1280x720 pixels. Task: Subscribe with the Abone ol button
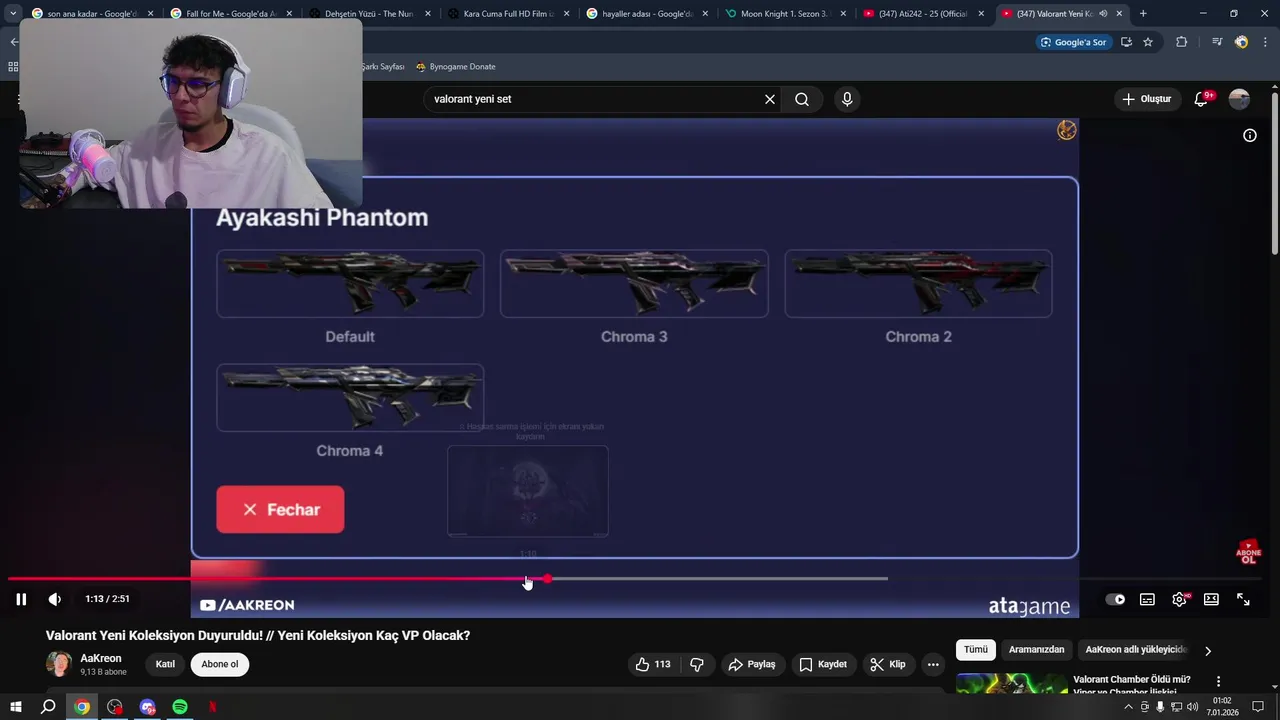pyautogui.click(x=220, y=664)
